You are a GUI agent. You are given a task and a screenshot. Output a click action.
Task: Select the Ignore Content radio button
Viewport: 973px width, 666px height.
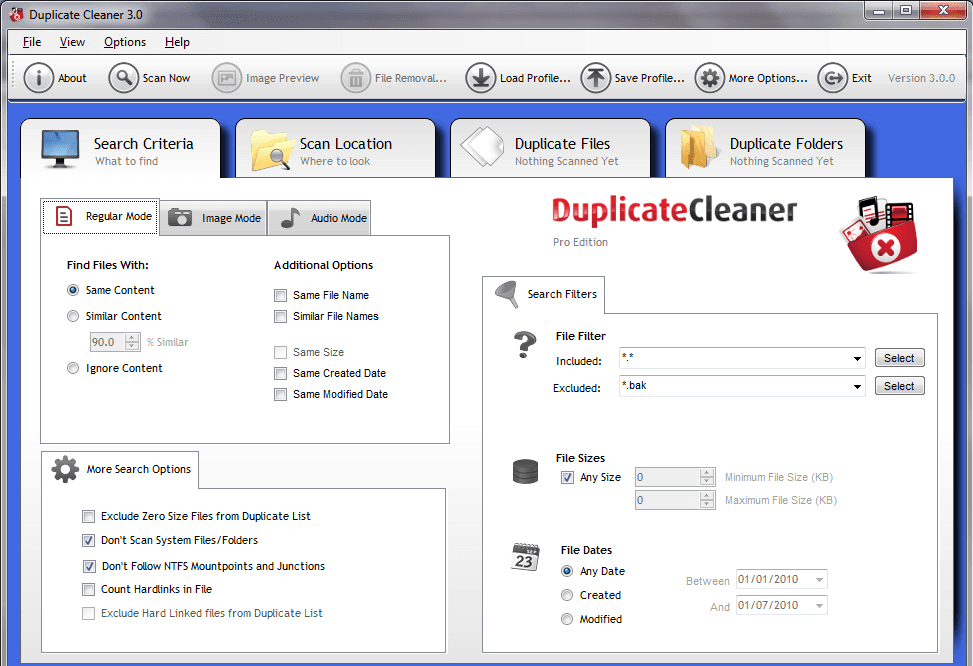[x=73, y=368]
